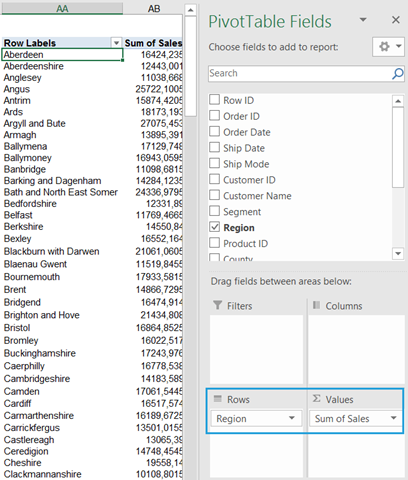Click the Filters area funnel icon

pyautogui.click(x=217, y=305)
